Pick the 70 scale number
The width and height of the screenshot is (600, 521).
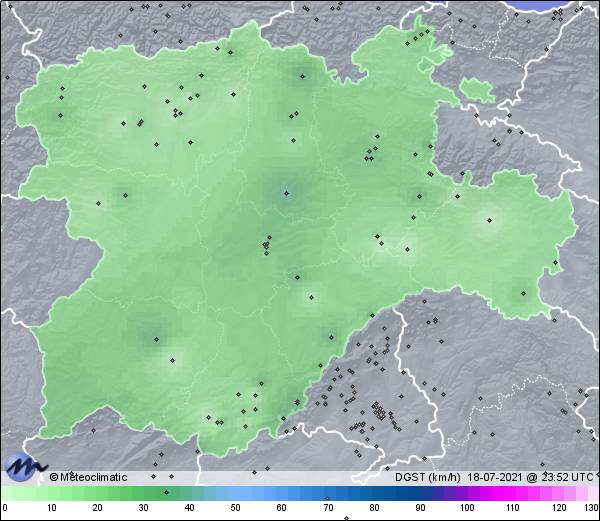328,508
